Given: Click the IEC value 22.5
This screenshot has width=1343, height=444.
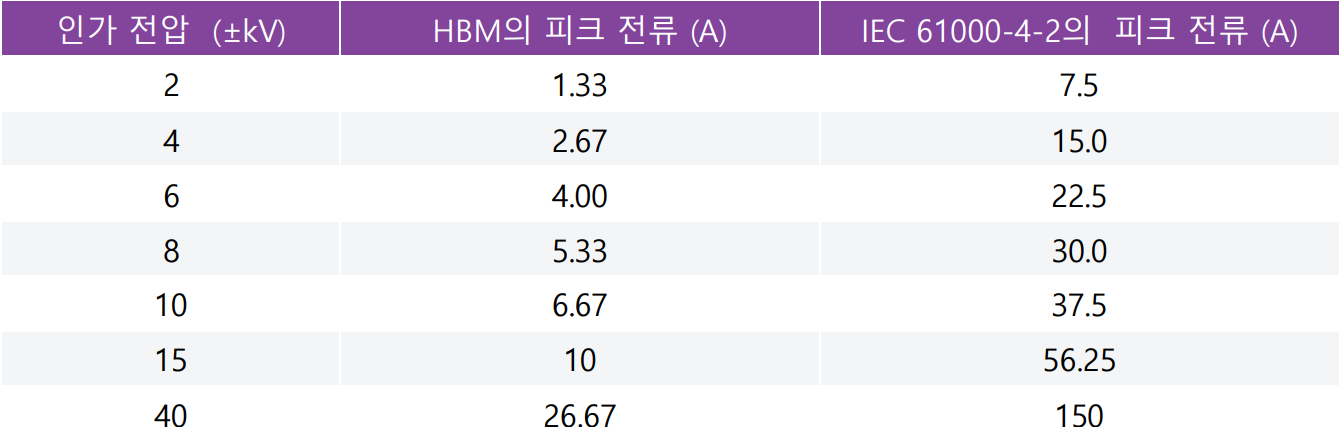Looking at the screenshot, I should pos(1080,196).
